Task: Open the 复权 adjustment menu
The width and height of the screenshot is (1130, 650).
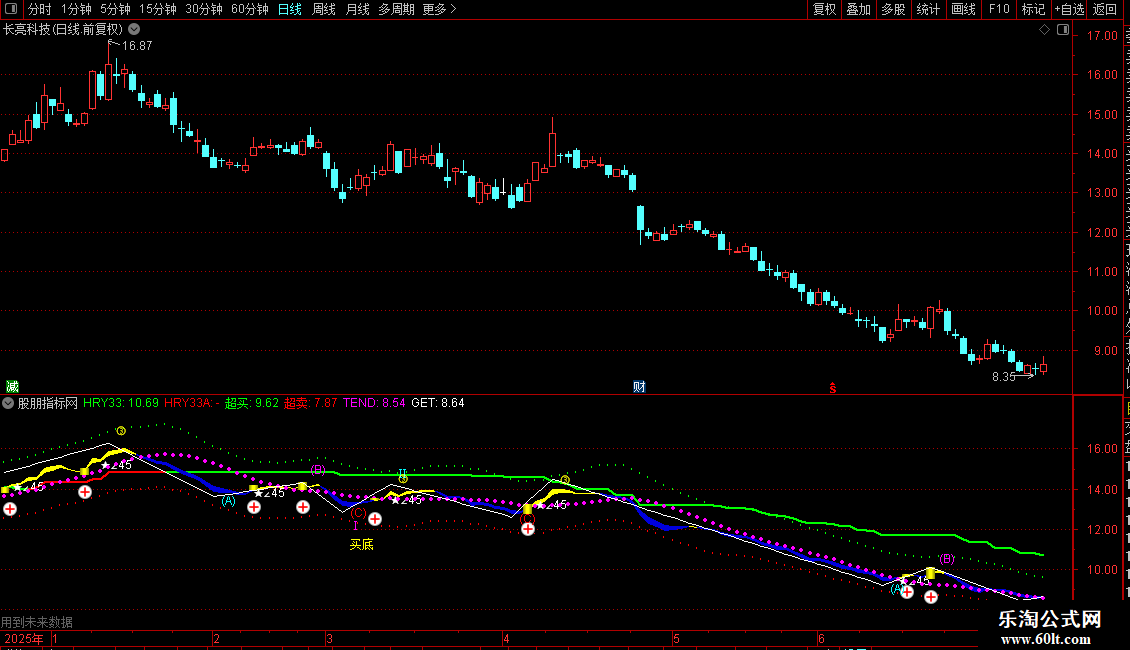Action: [x=824, y=9]
